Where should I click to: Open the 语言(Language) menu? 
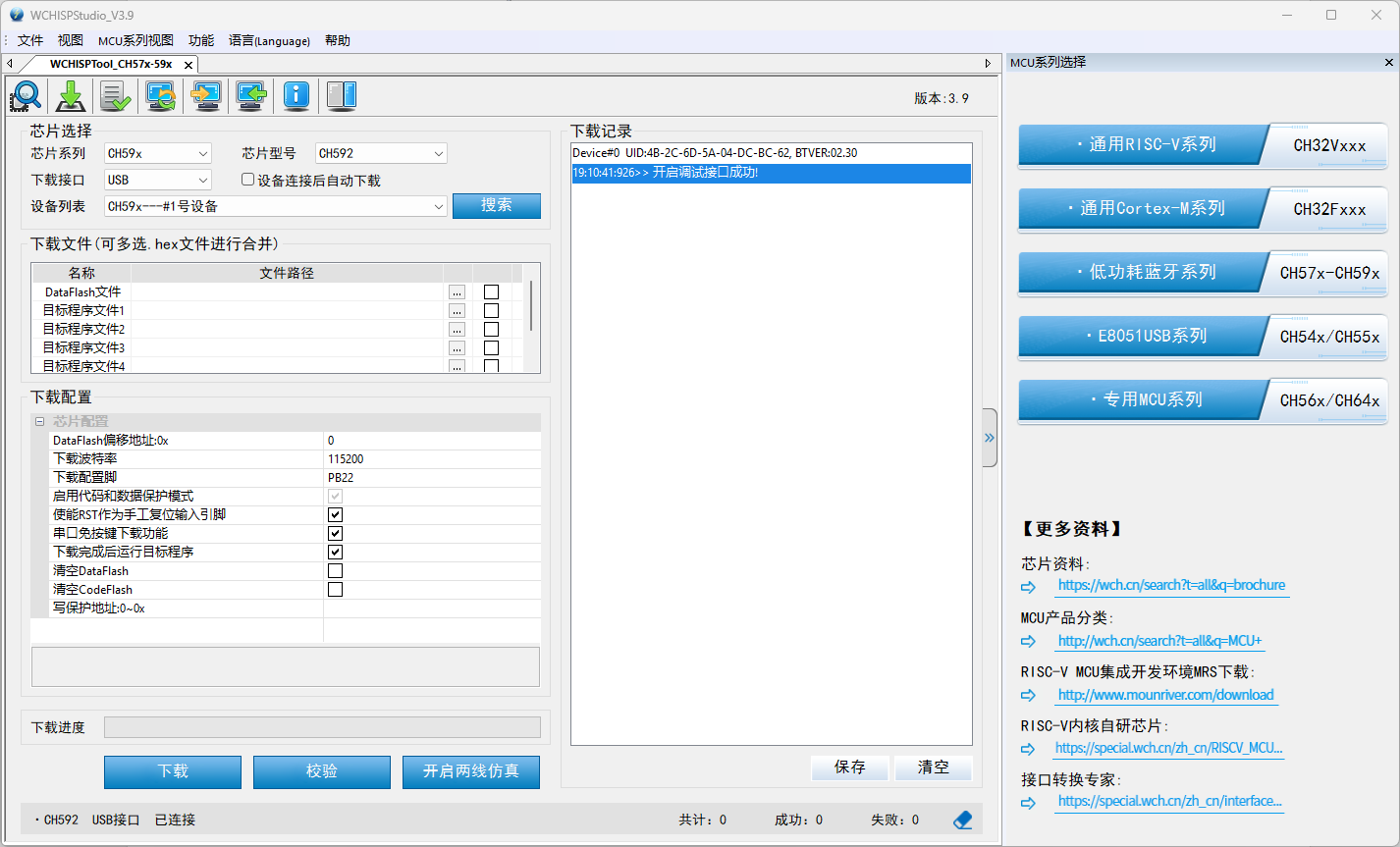[x=269, y=40]
